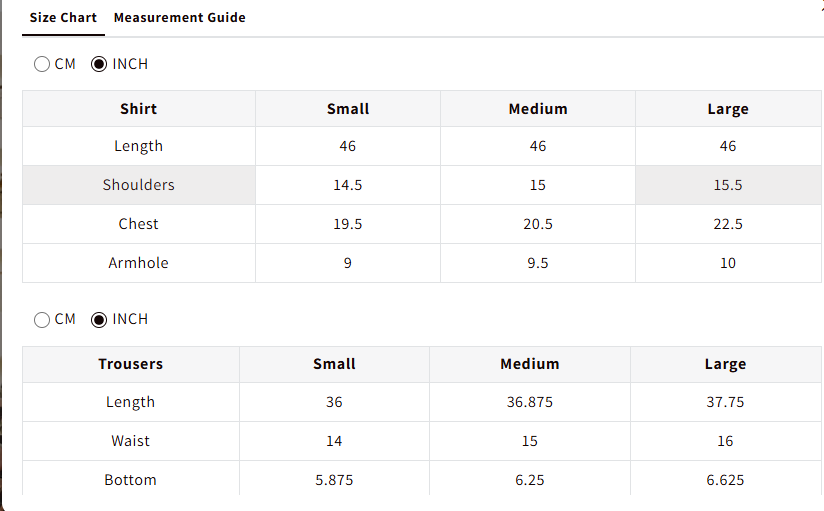Select INCH radio for the Trousers table
The width and height of the screenshot is (824, 511).
[x=99, y=320]
